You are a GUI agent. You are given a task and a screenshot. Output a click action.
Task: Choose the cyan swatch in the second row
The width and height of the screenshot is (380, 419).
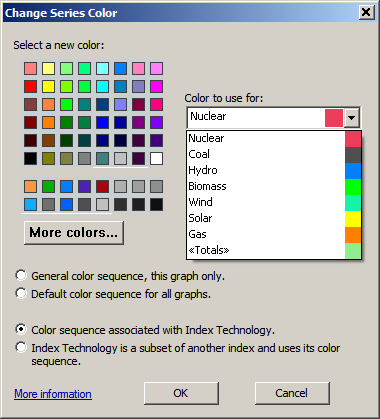point(102,86)
